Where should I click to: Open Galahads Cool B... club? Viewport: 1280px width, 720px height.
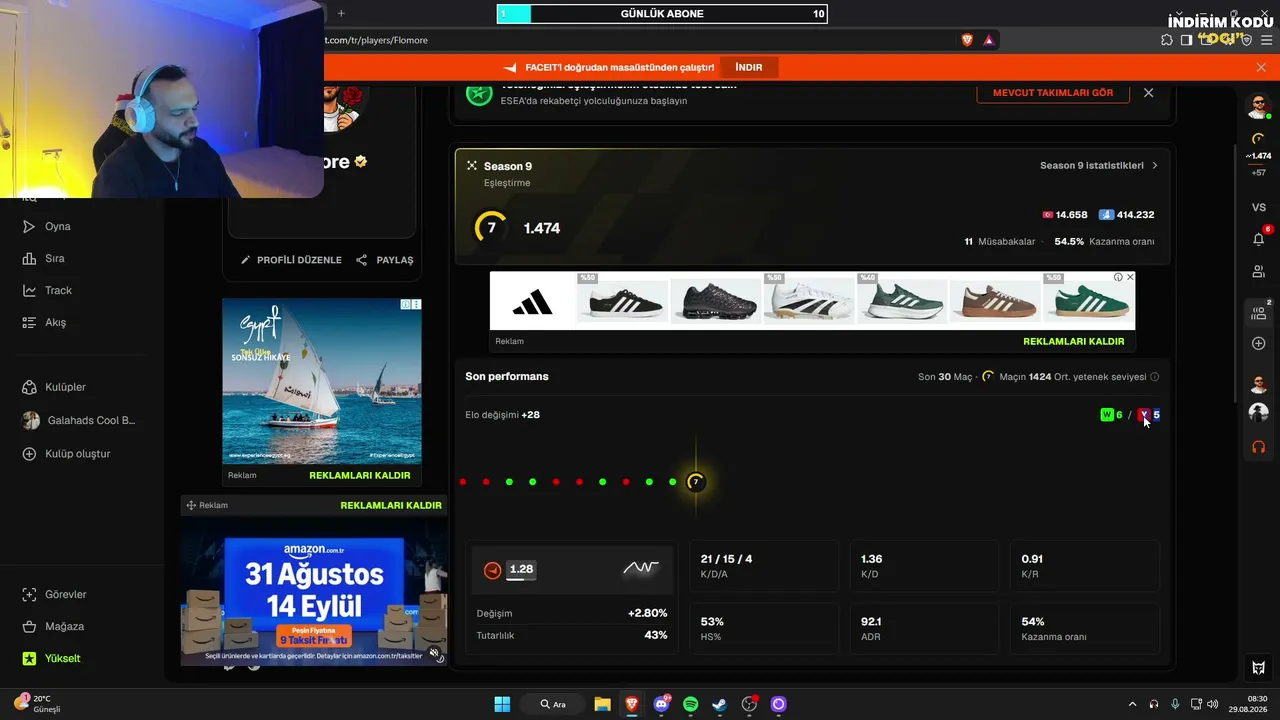tap(79, 420)
